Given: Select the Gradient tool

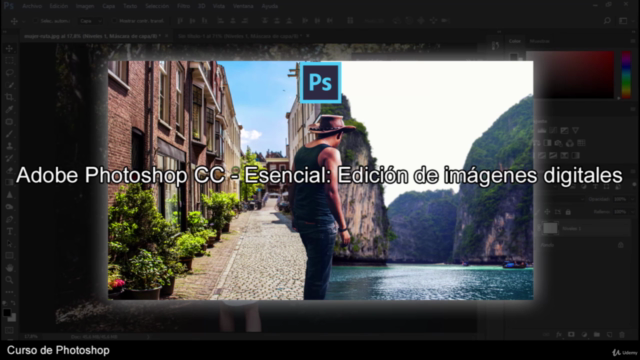Looking at the screenshot, I should 9,183.
